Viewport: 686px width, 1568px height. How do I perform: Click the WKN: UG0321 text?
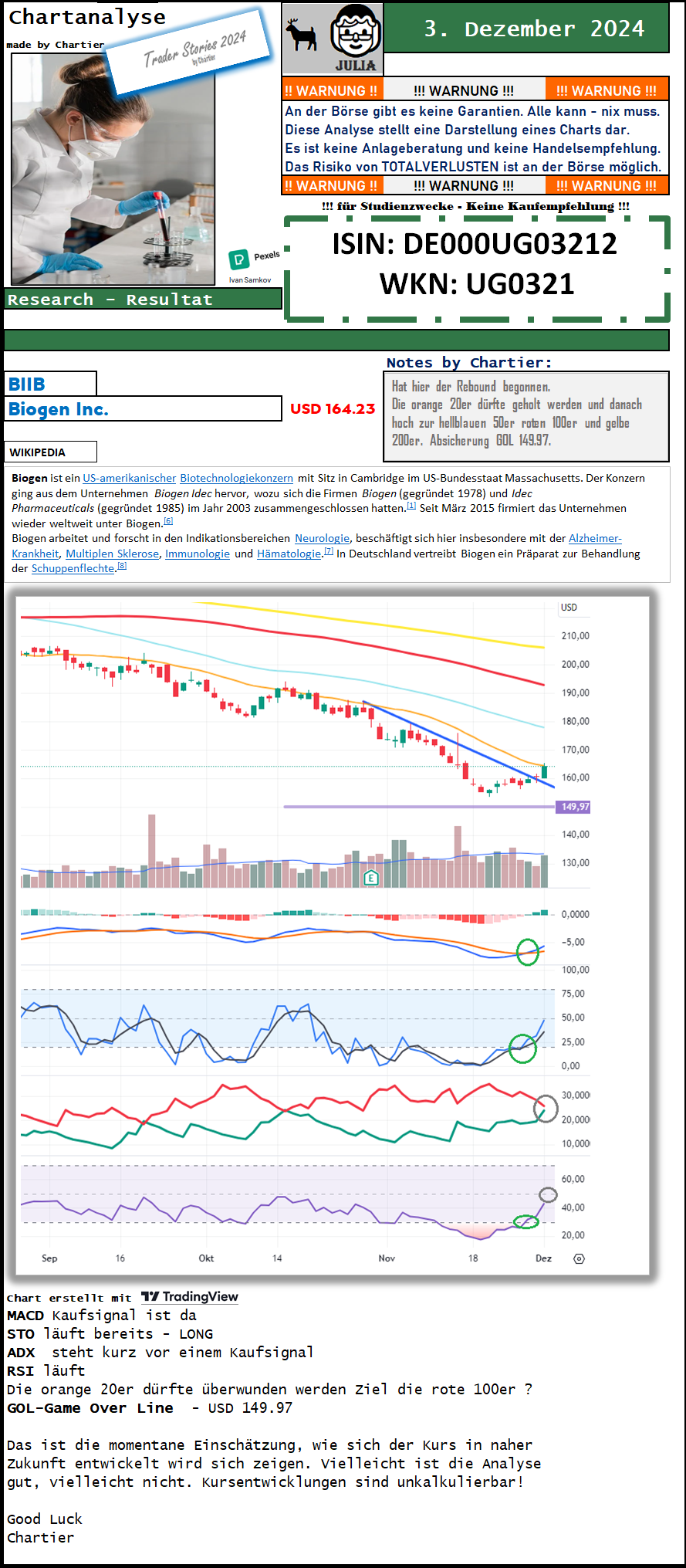[x=477, y=284]
